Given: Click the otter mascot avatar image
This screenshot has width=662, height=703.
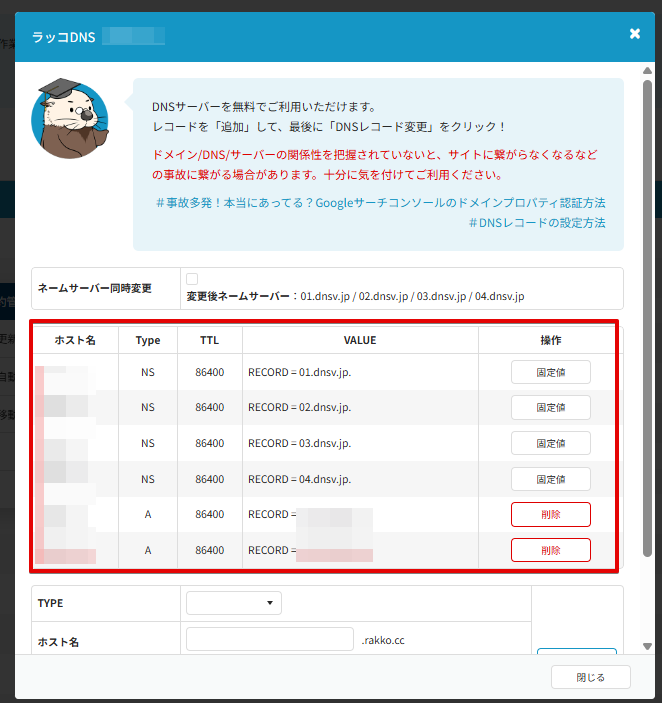Looking at the screenshot, I should tap(70, 119).
